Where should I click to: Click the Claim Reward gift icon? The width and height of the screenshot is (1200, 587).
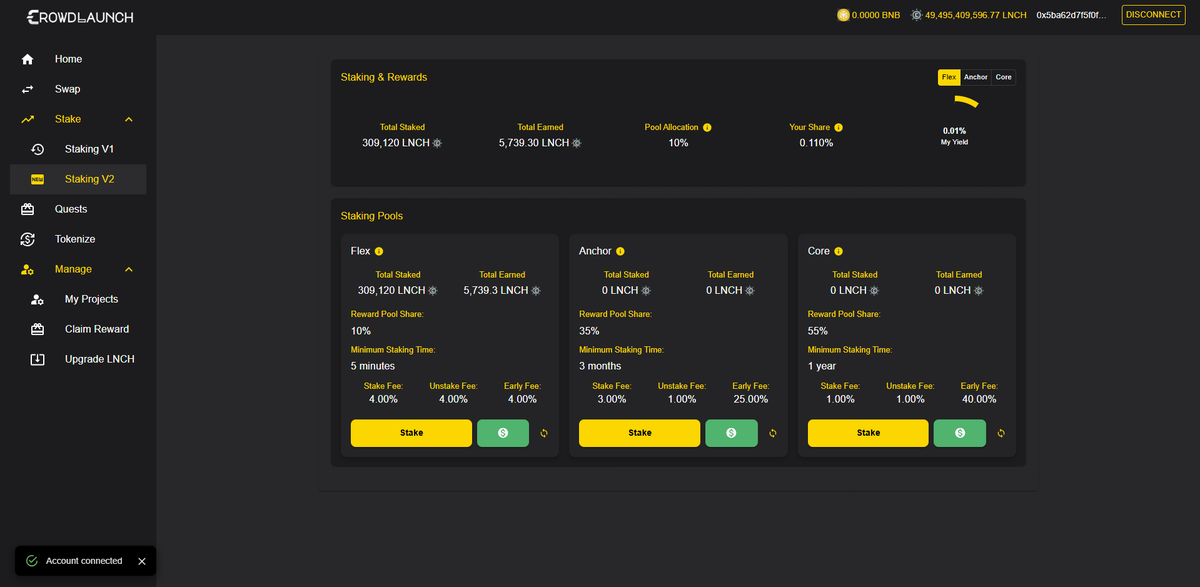38,329
